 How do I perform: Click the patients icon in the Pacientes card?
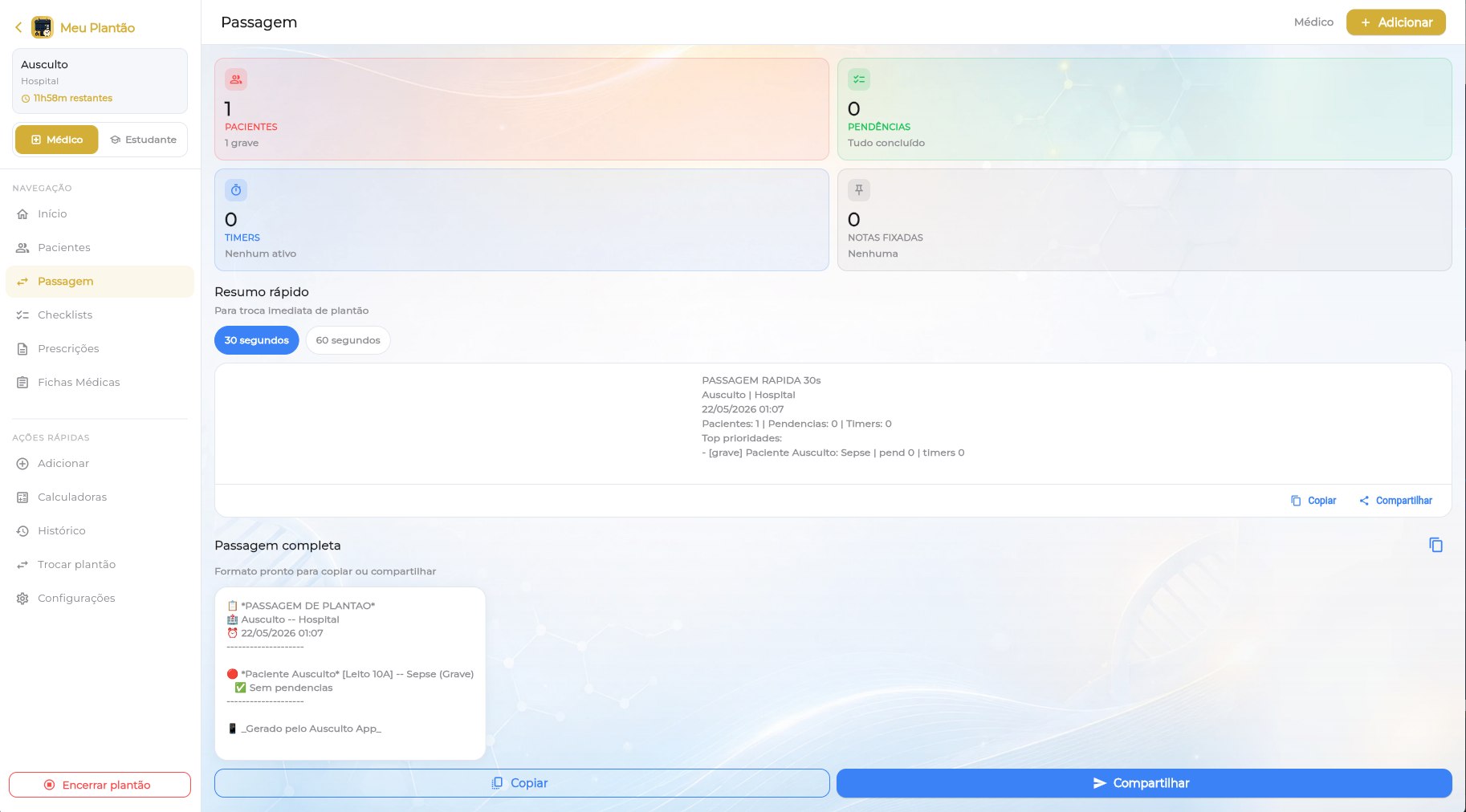[236, 79]
